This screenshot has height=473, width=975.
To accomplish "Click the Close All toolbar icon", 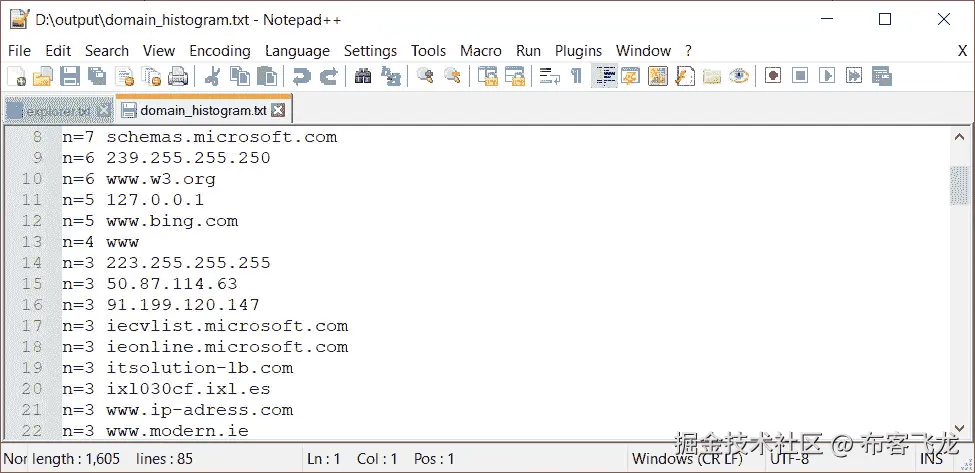I will pos(150,76).
